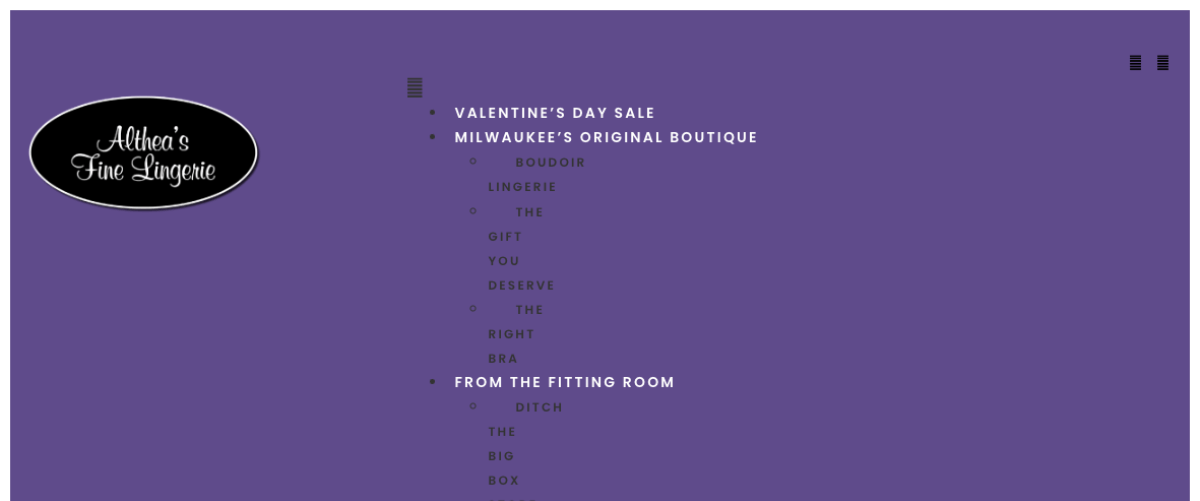Click the bullet beside From the Fitting Room
The image size is (1200, 501).
(432, 382)
